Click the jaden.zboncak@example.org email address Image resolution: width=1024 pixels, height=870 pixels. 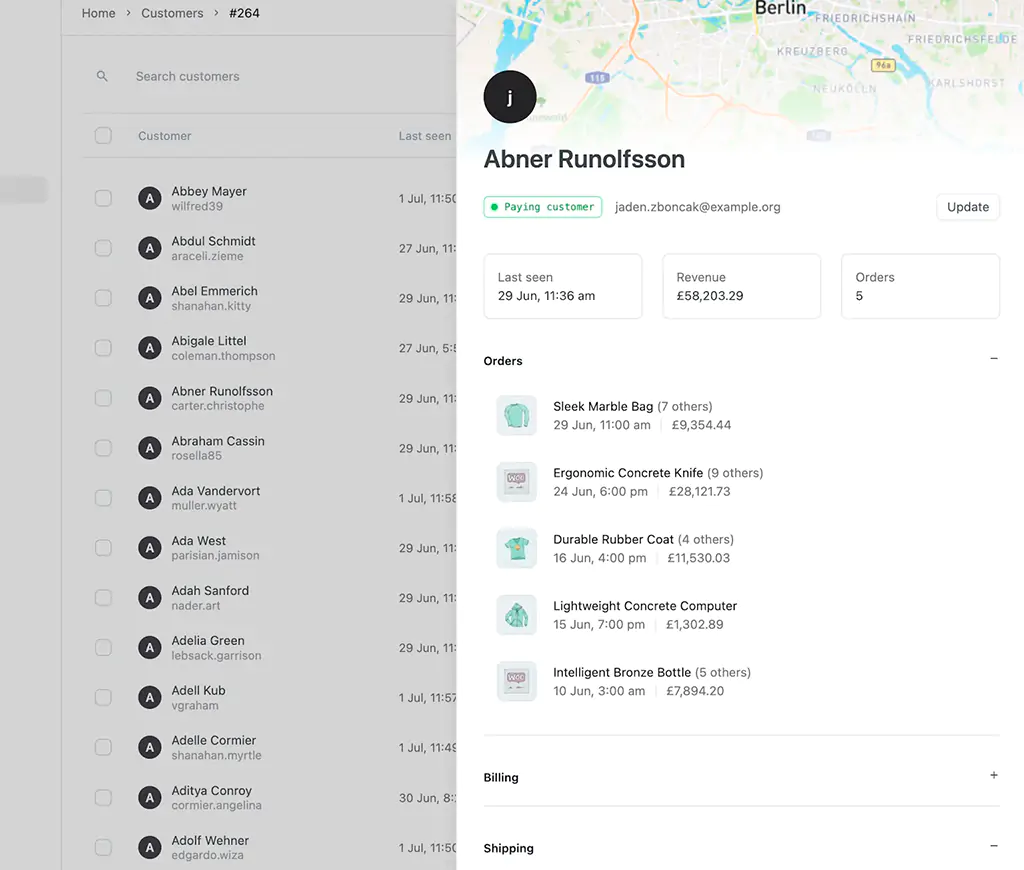click(x=697, y=207)
